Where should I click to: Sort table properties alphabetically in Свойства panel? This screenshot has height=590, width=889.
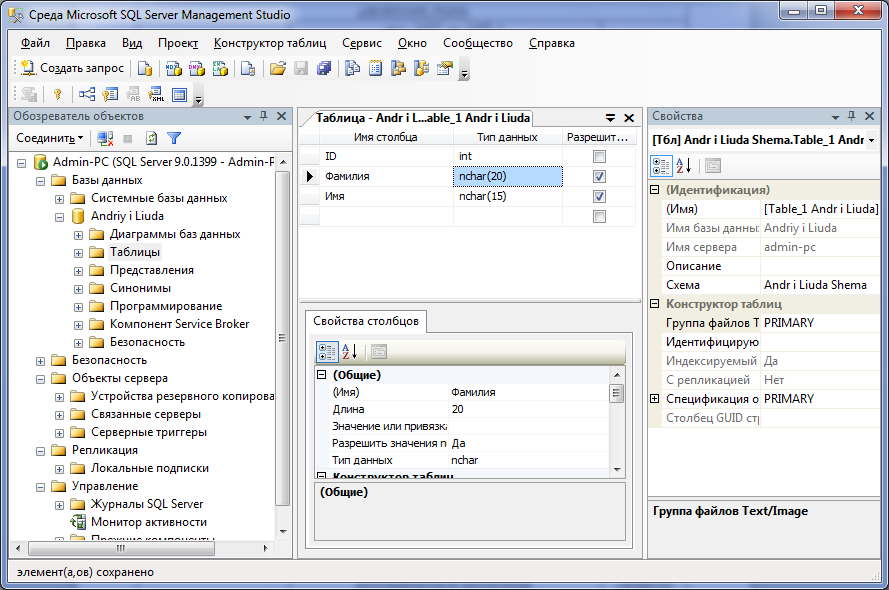(684, 166)
